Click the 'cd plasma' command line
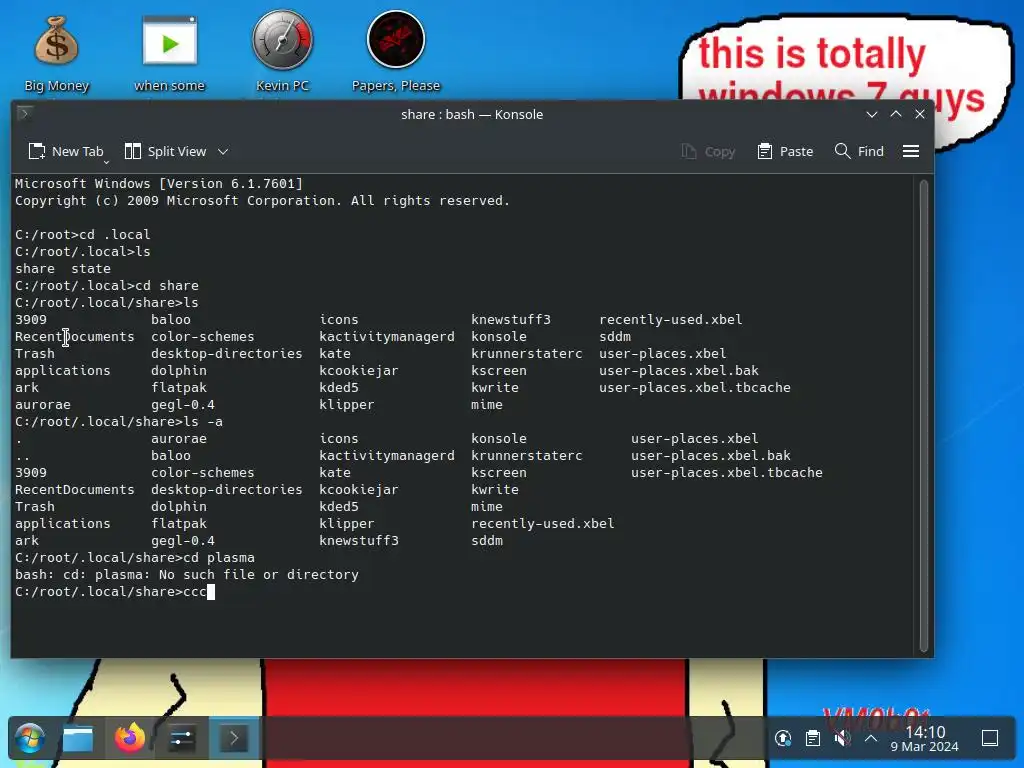 click(x=135, y=558)
